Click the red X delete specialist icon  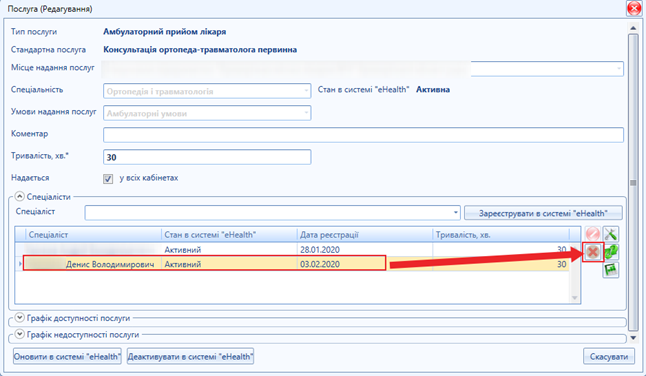pyautogui.click(x=593, y=252)
